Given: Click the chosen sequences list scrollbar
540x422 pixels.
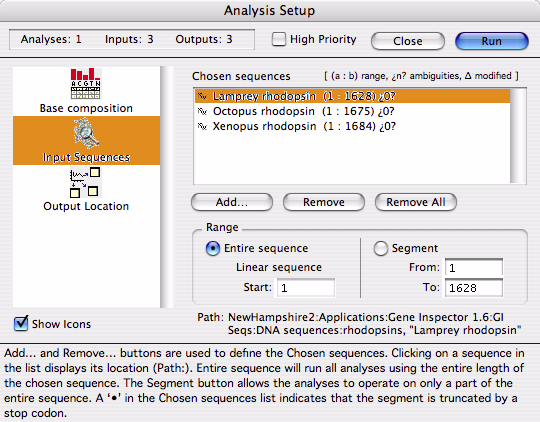Looking at the screenshot, I should tap(518, 136).
